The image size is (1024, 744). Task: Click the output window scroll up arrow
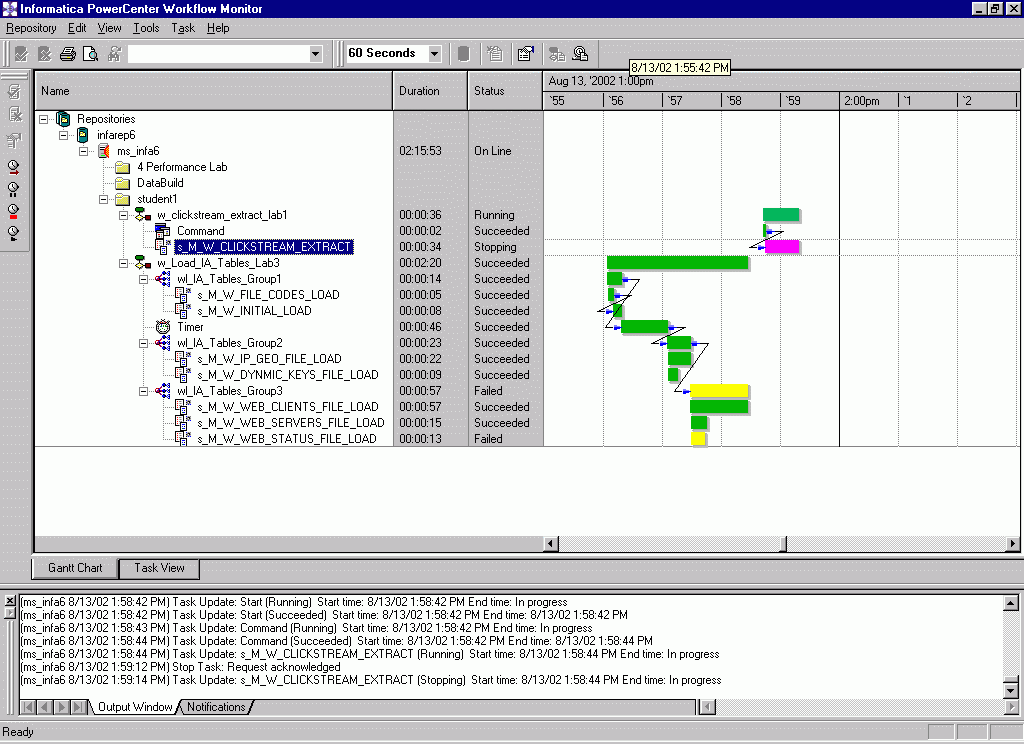point(1010,603)
